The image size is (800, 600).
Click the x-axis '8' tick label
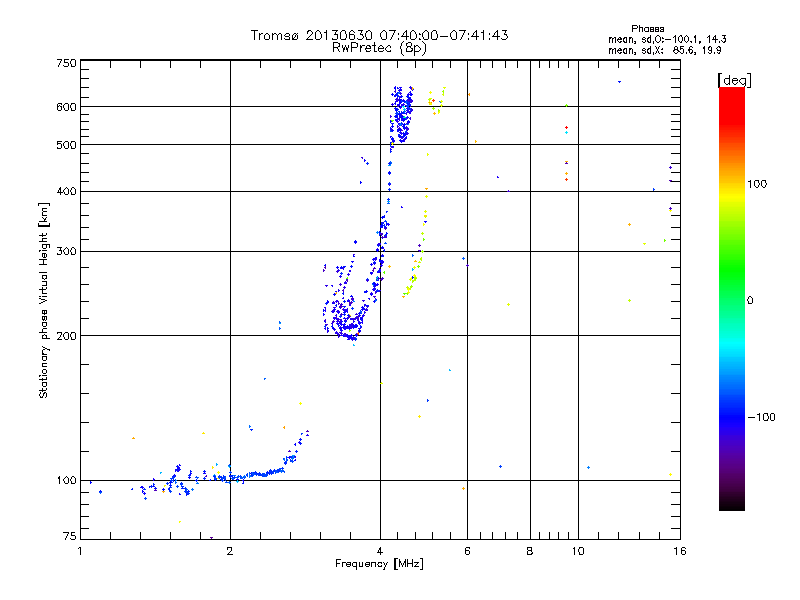click(530, 551)
